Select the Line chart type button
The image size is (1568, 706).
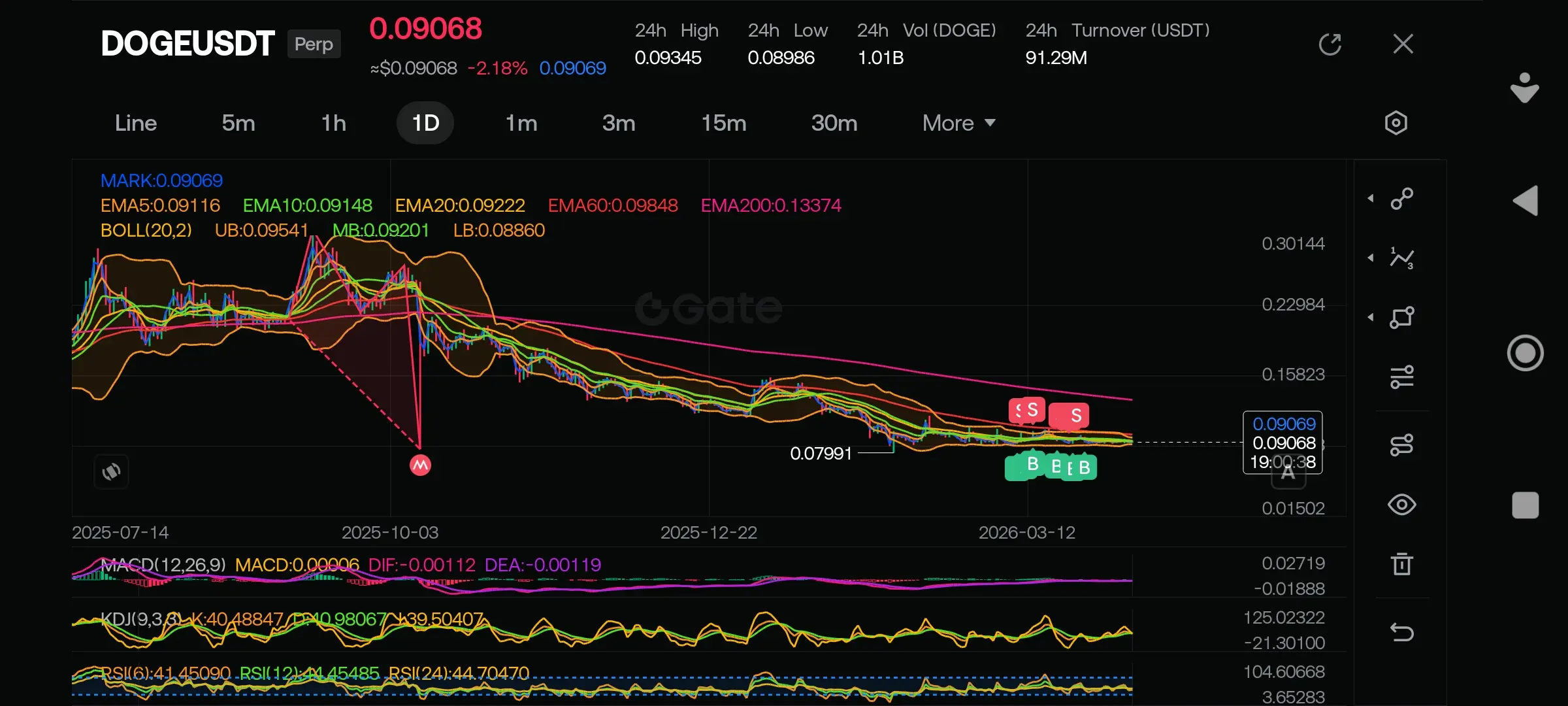pos(136,123)
